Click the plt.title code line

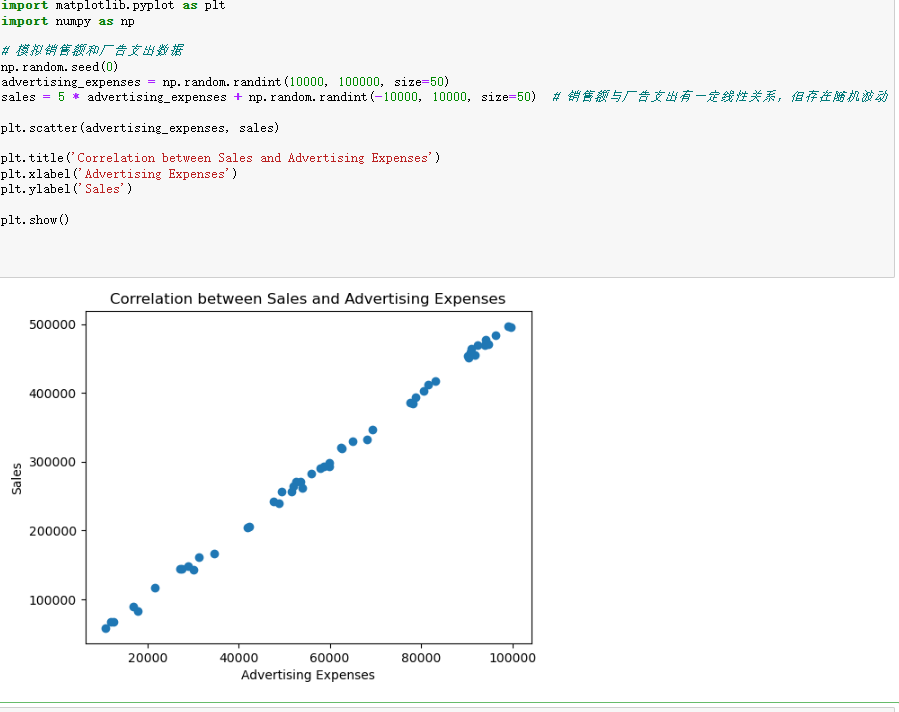click(x=220, y=157)
